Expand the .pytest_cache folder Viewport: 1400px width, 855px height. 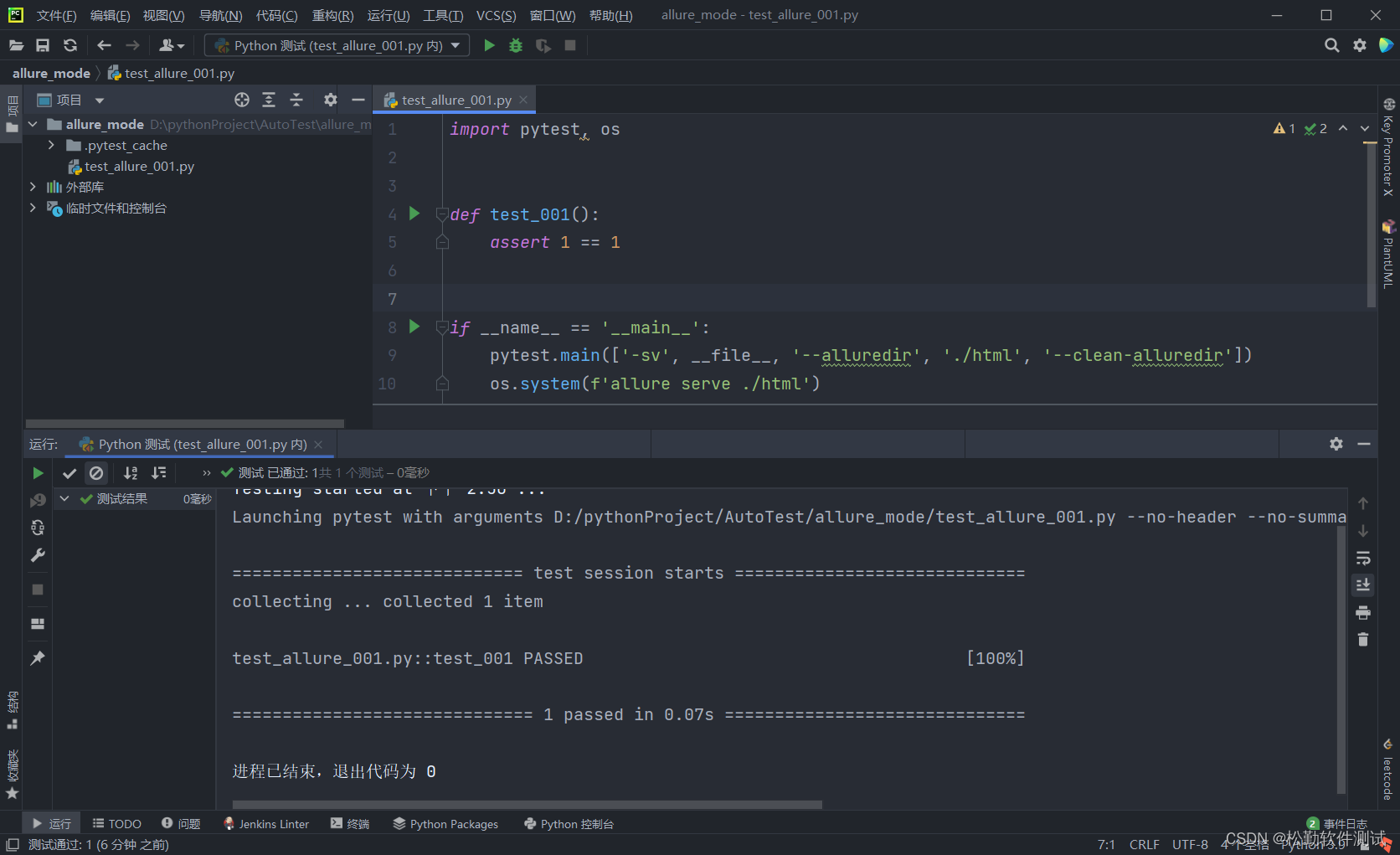[52, 145]
